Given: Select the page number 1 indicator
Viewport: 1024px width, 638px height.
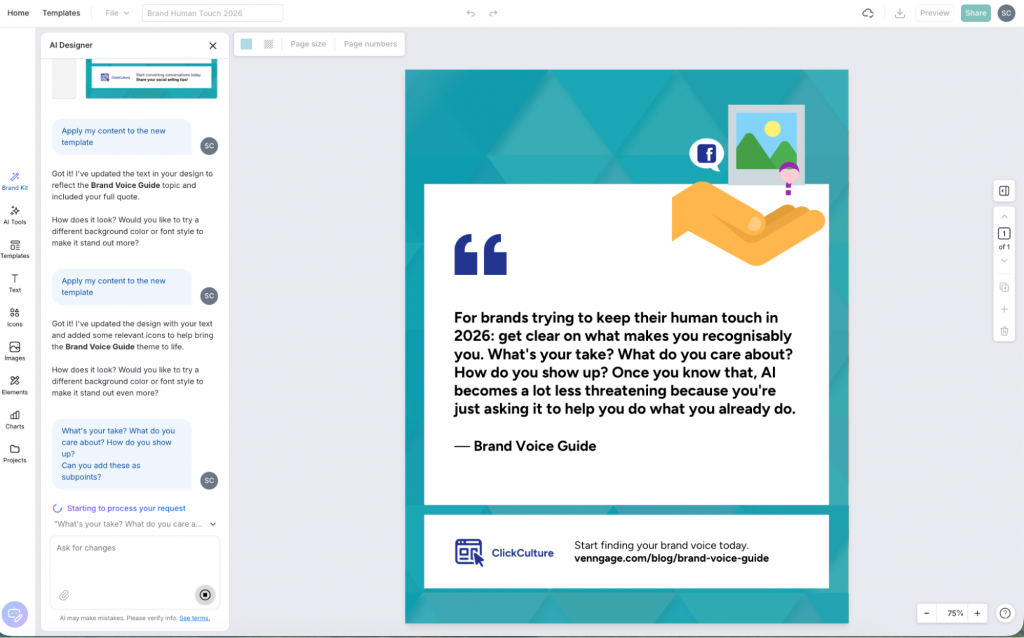Looking at the screenshot, I should click(1004, 233).
